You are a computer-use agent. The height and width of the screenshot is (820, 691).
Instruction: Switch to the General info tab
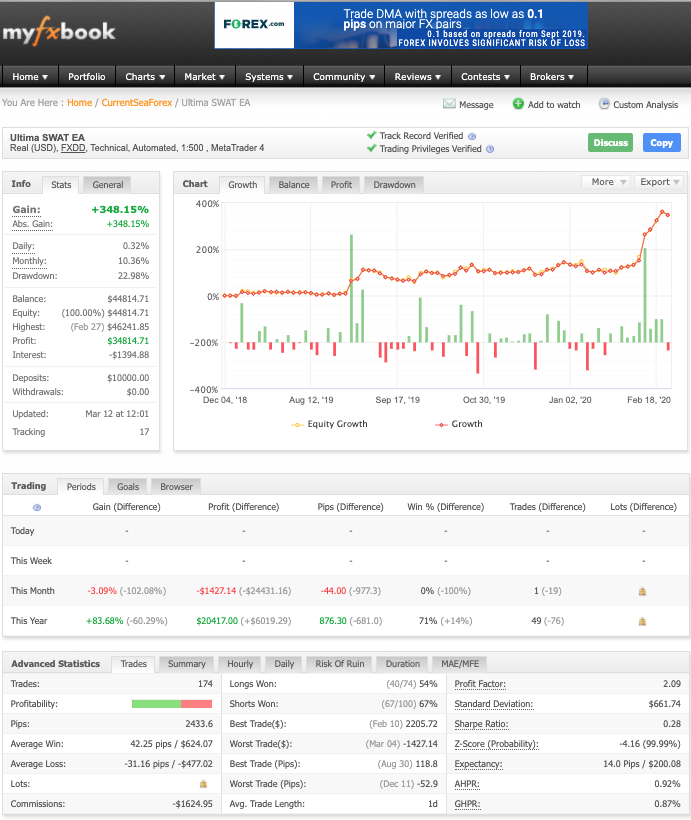pos(108,185)
